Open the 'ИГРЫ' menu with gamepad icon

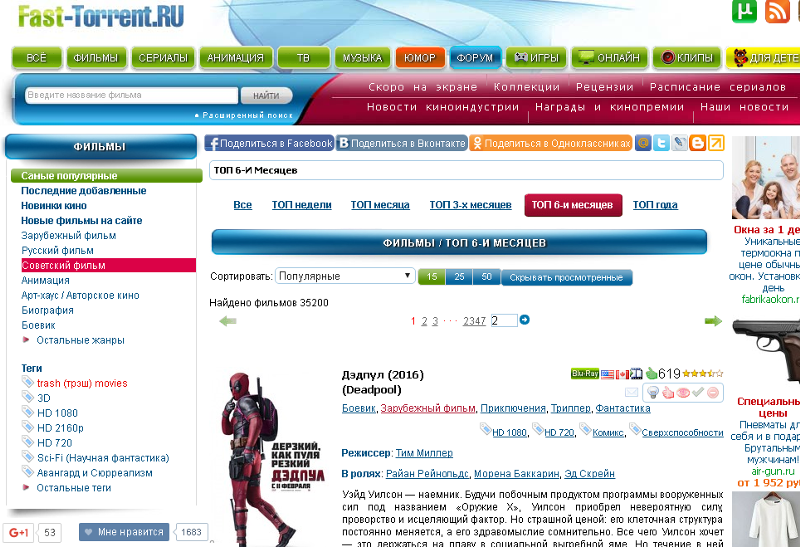pyautogui.click(x=536, y=58)
